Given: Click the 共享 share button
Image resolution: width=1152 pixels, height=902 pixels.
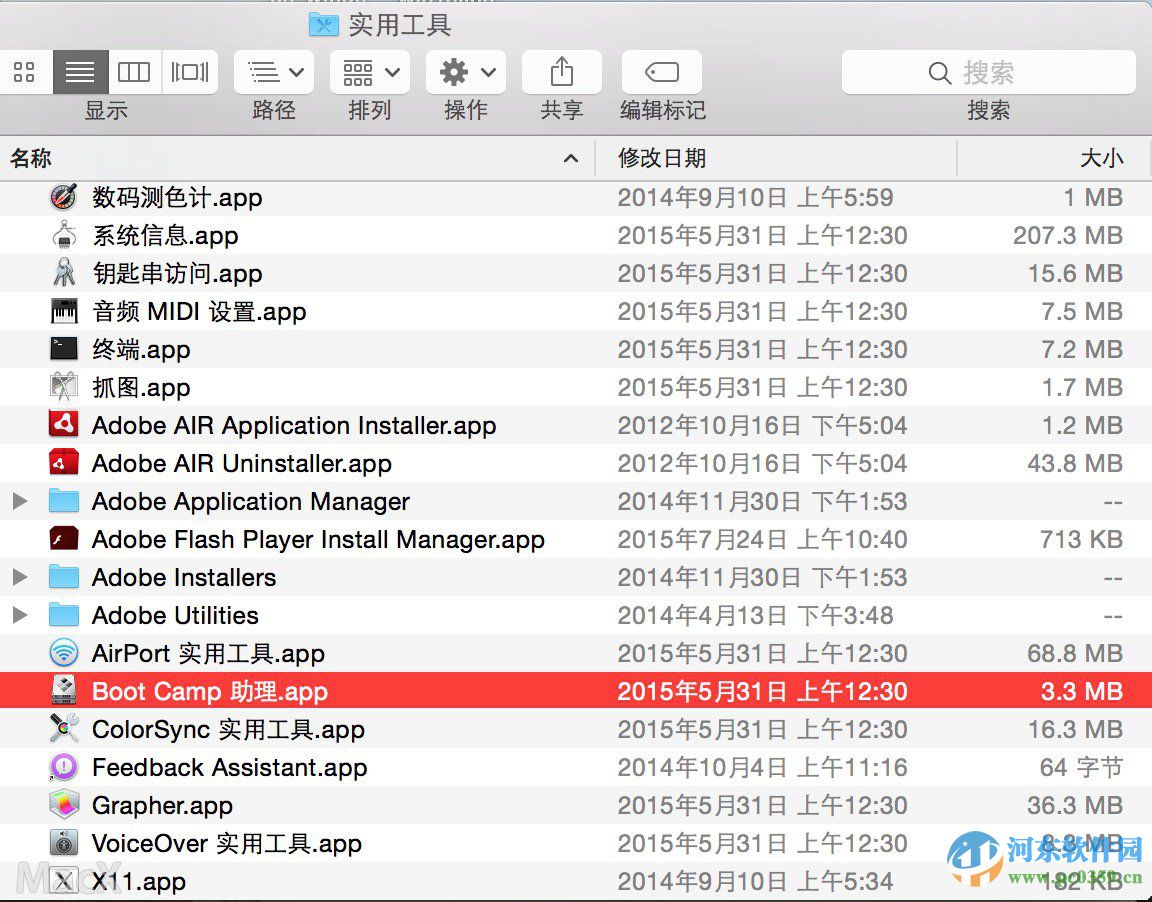Looking at the screenshot, I should 561,71.
